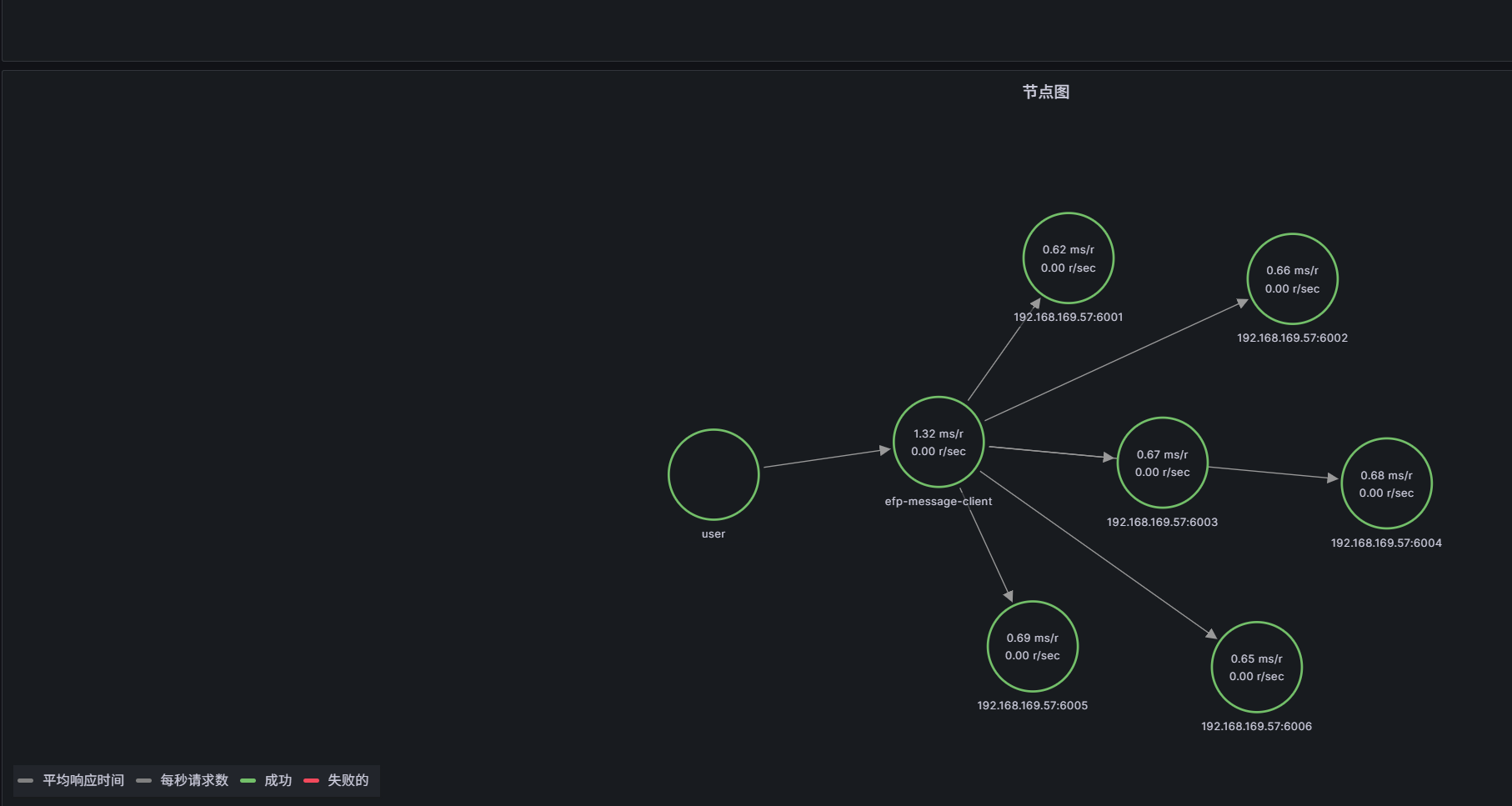This screenshot has height=806, width=1512.
Task: Click red color swatch beside 失败的
Action: (311, 780)
